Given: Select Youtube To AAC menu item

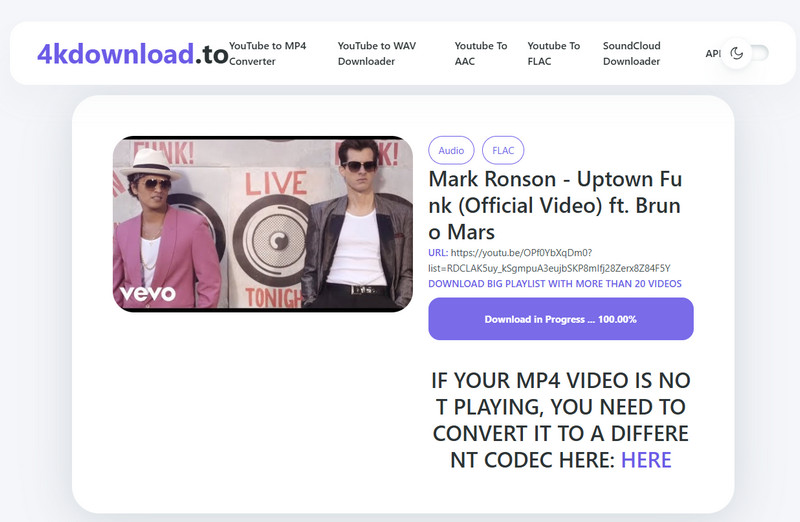Looking at the screenshot, I should [481, 54].
